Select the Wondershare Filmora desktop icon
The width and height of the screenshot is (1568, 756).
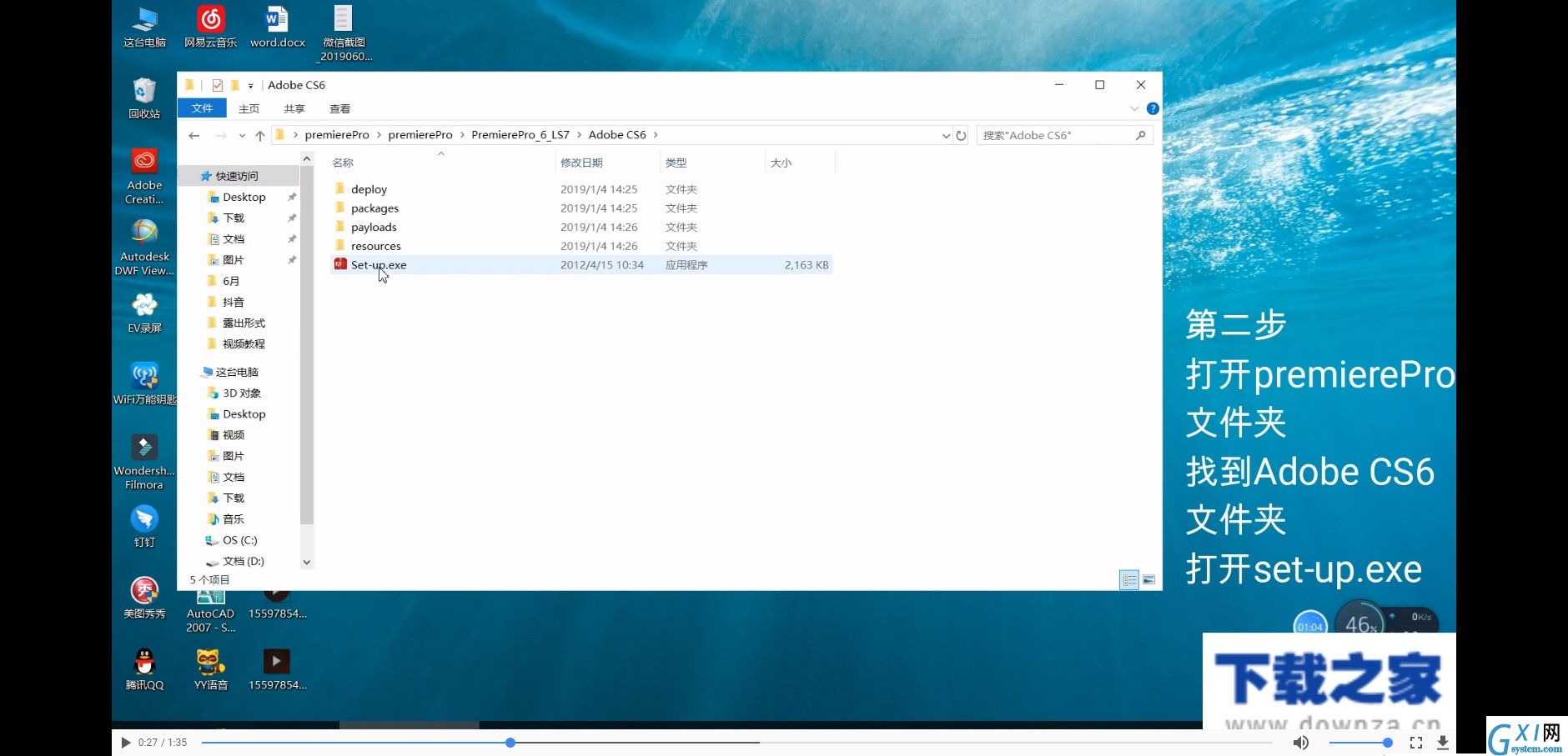(x=144, y=461)
